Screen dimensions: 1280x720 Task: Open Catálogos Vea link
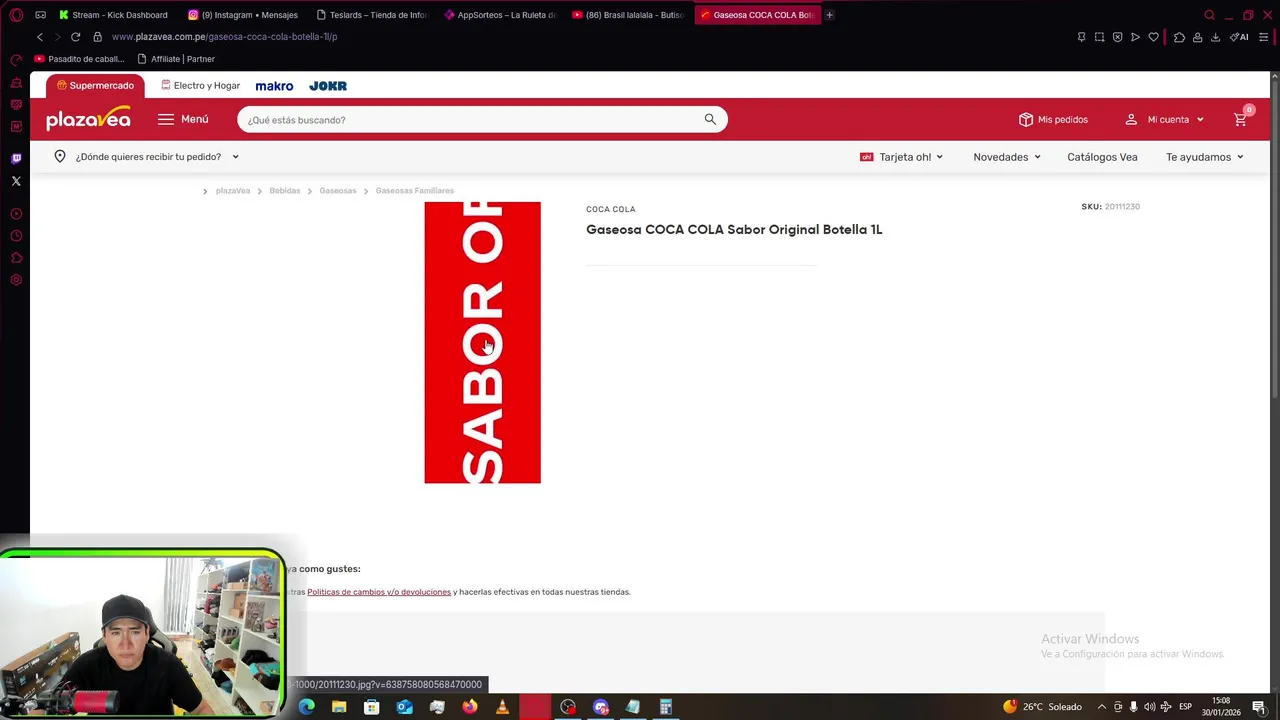(1102, 157)
